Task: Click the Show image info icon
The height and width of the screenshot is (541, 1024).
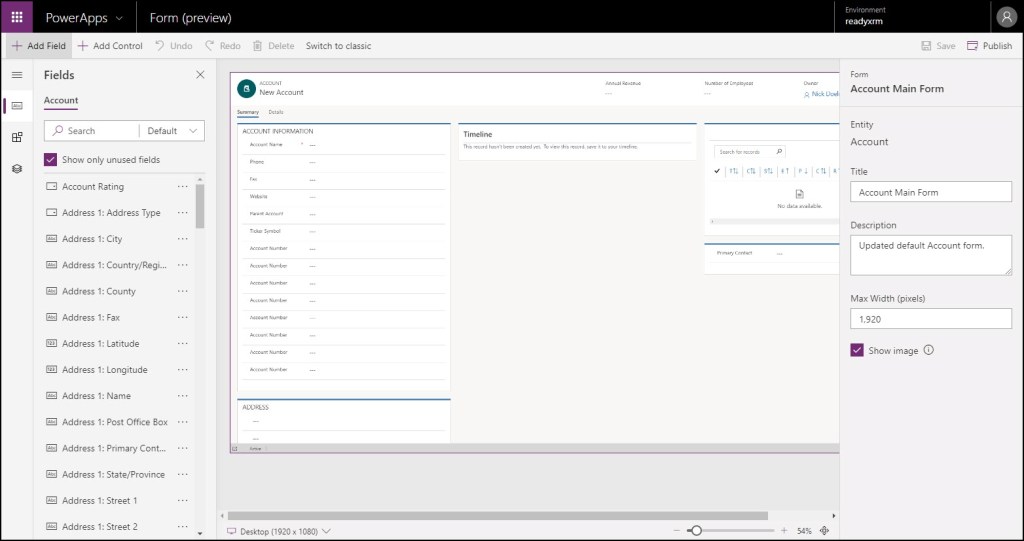Action: coord(929,351)
